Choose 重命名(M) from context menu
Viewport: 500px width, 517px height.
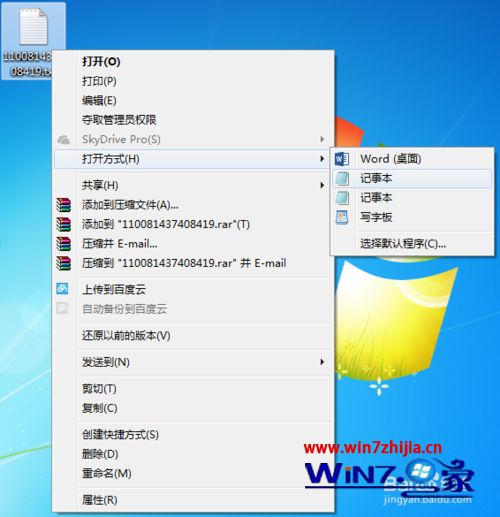193,473
